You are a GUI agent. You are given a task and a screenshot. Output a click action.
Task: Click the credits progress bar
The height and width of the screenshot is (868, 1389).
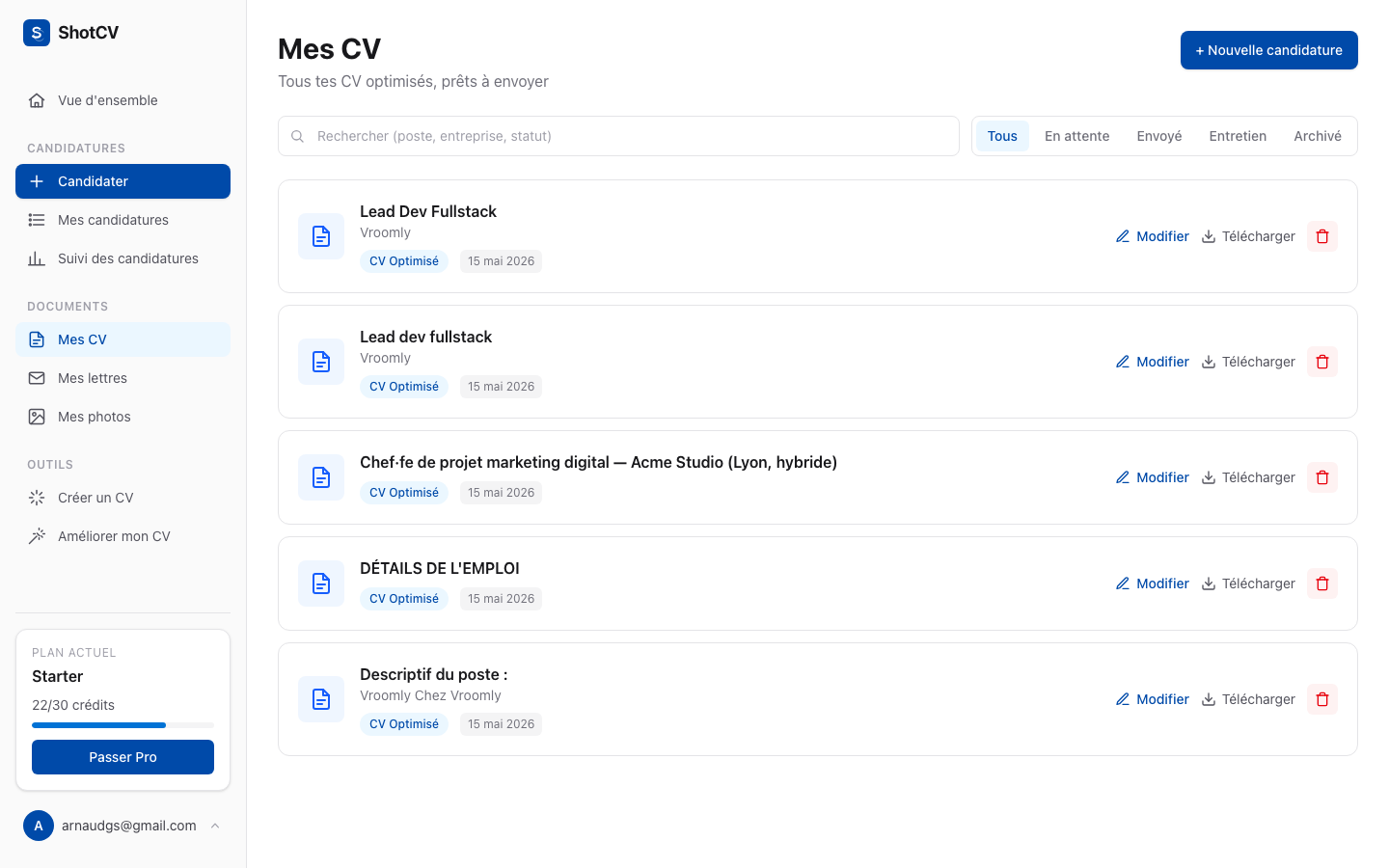pos(123,725)
